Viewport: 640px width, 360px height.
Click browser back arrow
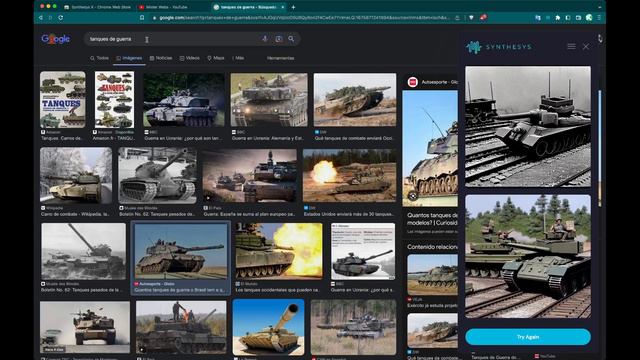point(40,18)
